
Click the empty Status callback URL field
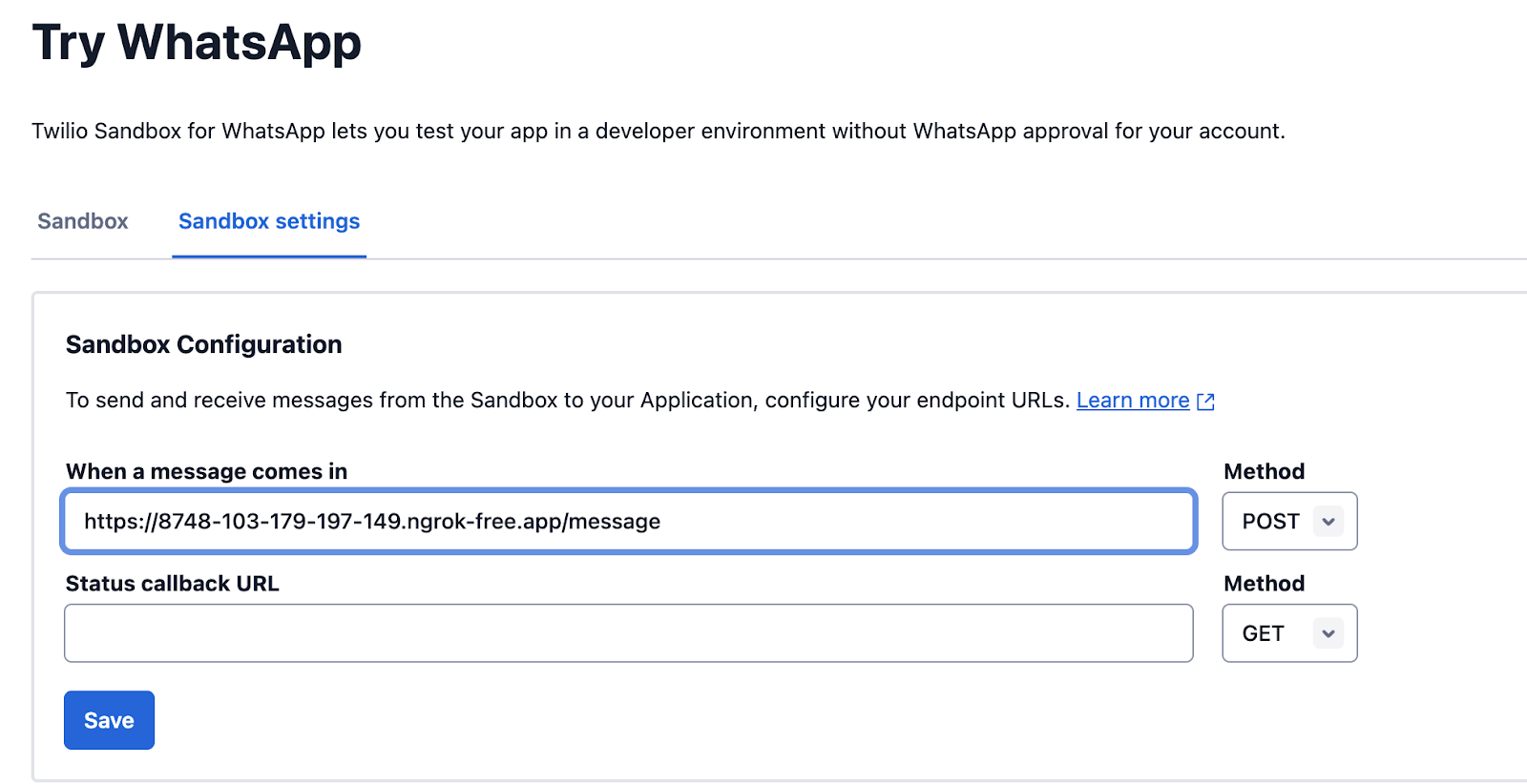[x=629, y=633]
